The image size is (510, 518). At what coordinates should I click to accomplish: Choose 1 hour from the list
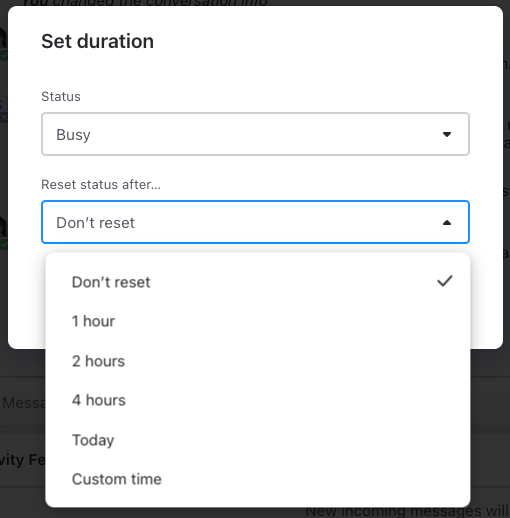(x=258, y=321)
